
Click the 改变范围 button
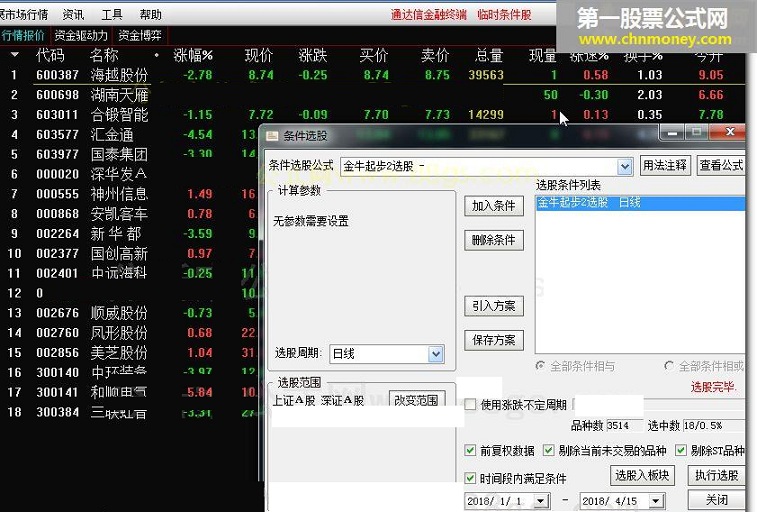pos(416,400)
